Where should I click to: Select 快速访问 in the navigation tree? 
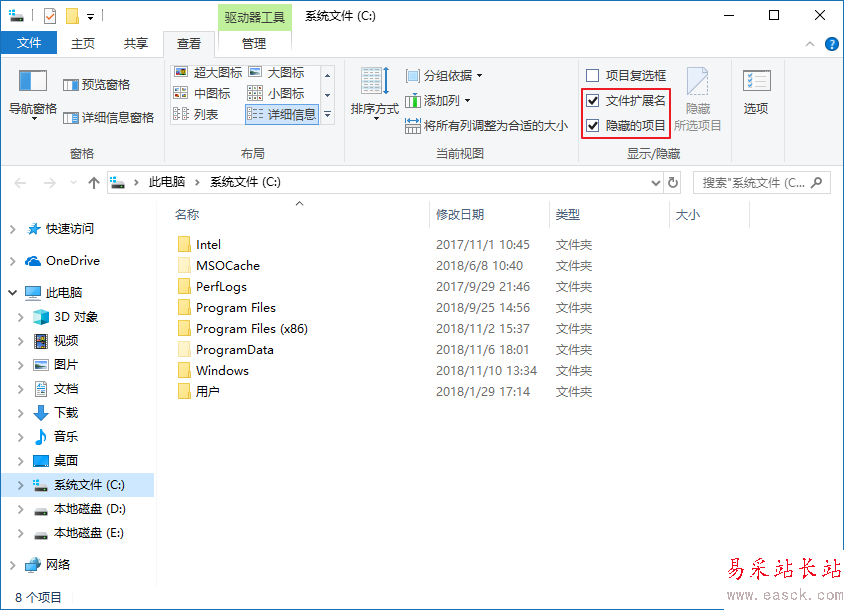click(69, 229)
